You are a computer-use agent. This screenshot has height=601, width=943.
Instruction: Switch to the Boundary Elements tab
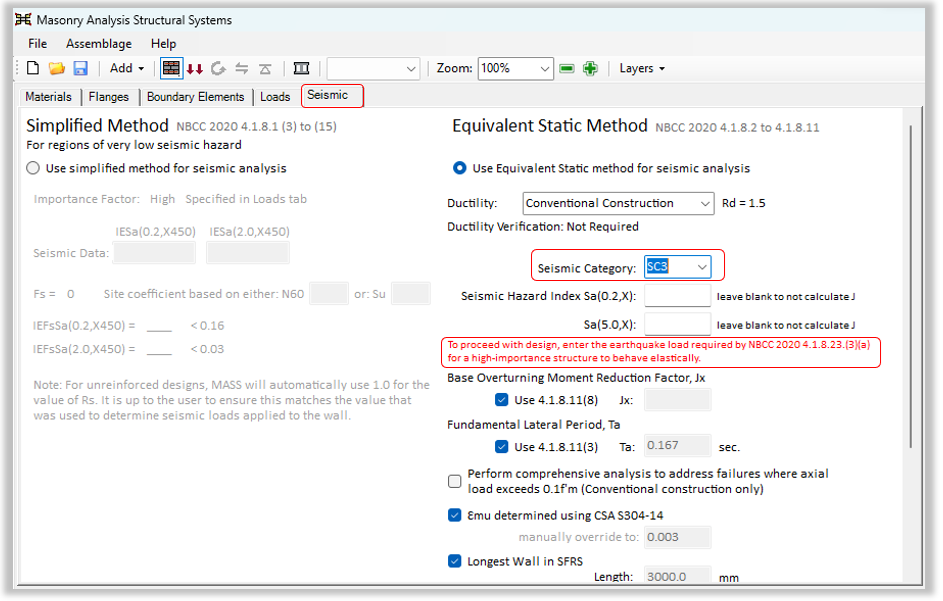click(x=195, y=97)
